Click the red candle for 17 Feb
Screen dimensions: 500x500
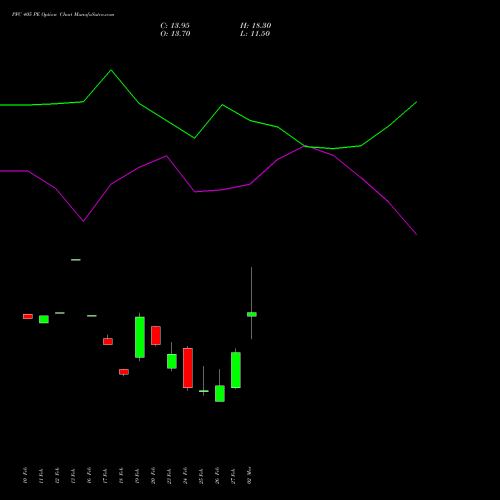pos(108,341)
